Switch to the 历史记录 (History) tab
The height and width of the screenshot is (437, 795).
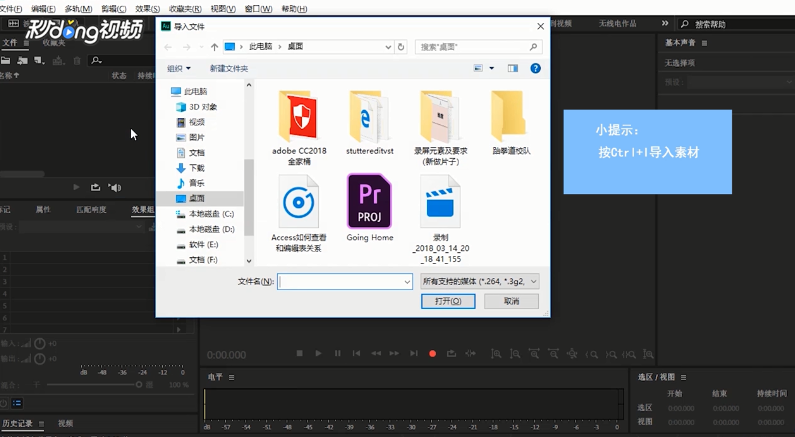(x=17, y=423)
